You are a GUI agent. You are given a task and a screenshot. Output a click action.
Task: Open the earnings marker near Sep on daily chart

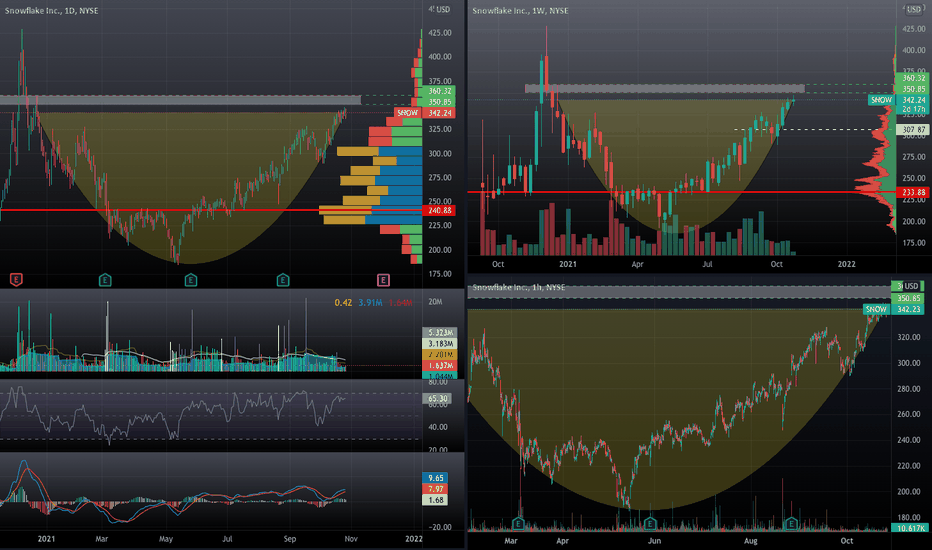pyautogui.click(x=283, y=279)
